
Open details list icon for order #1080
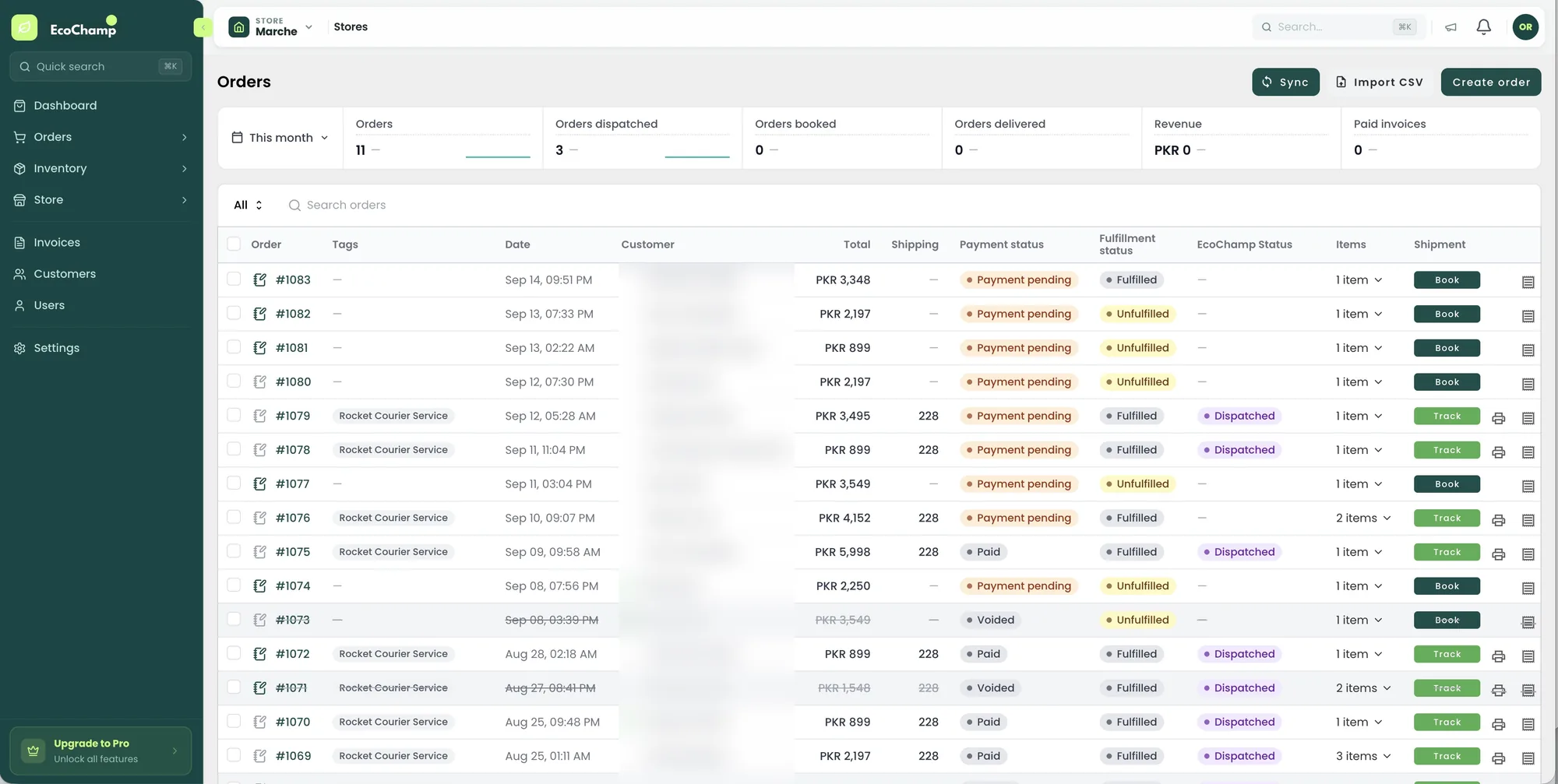[1528, 384]
